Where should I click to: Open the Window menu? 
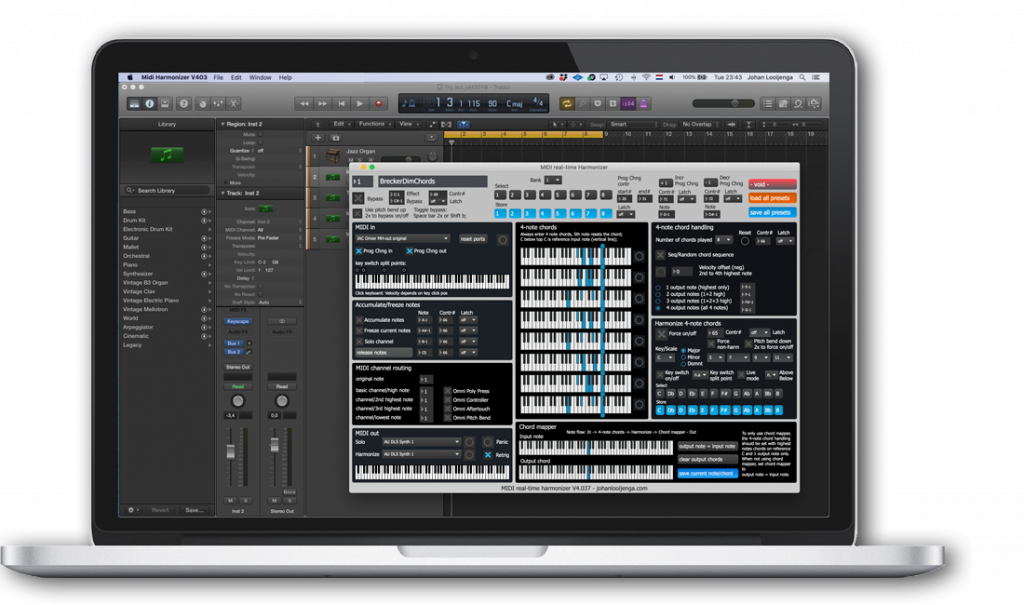pos(260,77)
